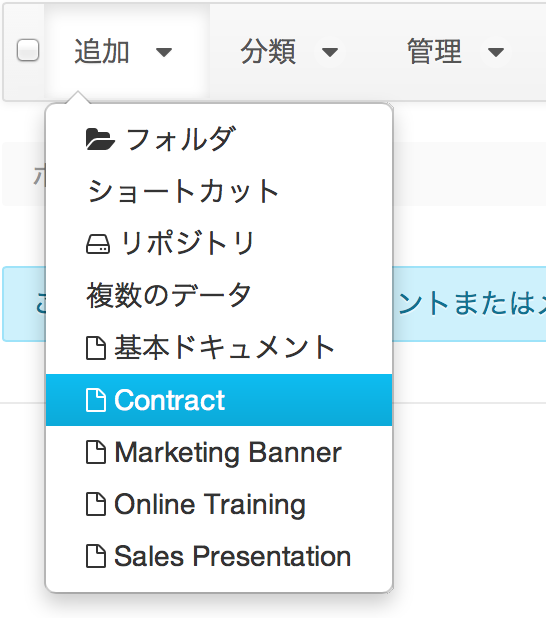Image resolution: width=546 pixels, height=618 pixels.
Task: Click the Online Training file icon
Action: [96, 504]
